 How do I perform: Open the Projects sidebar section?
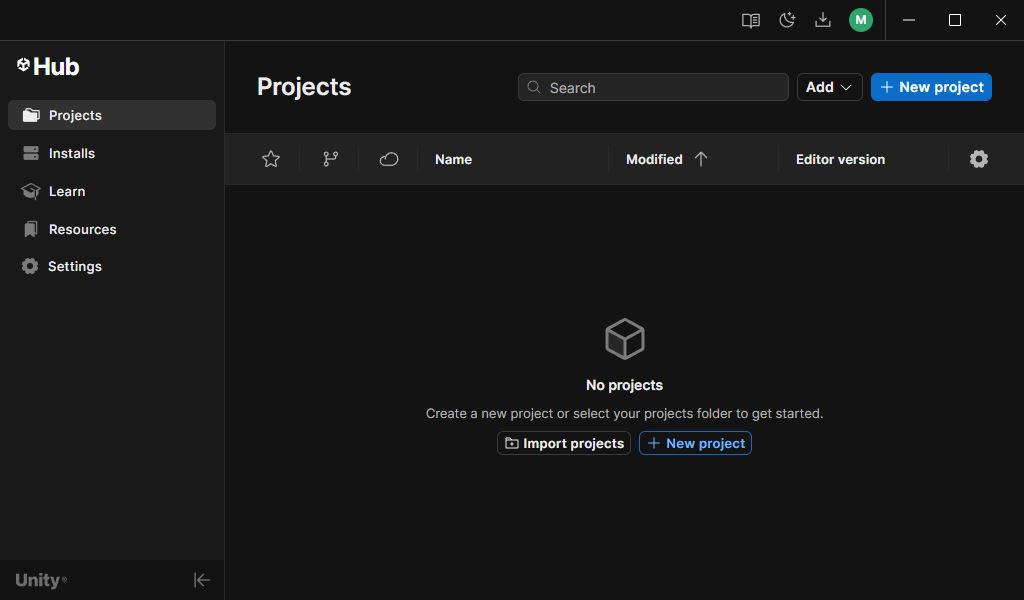coord(112,115)
